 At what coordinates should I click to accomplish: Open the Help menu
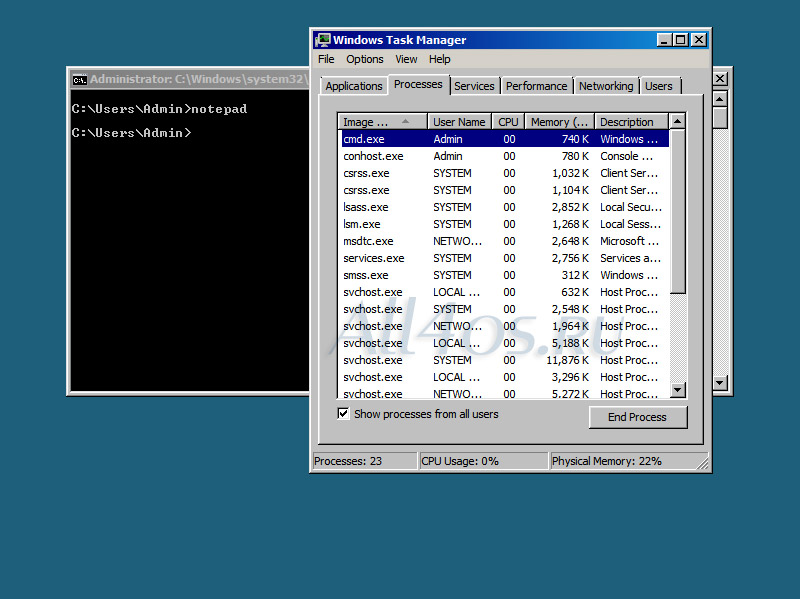click(439, 59)
